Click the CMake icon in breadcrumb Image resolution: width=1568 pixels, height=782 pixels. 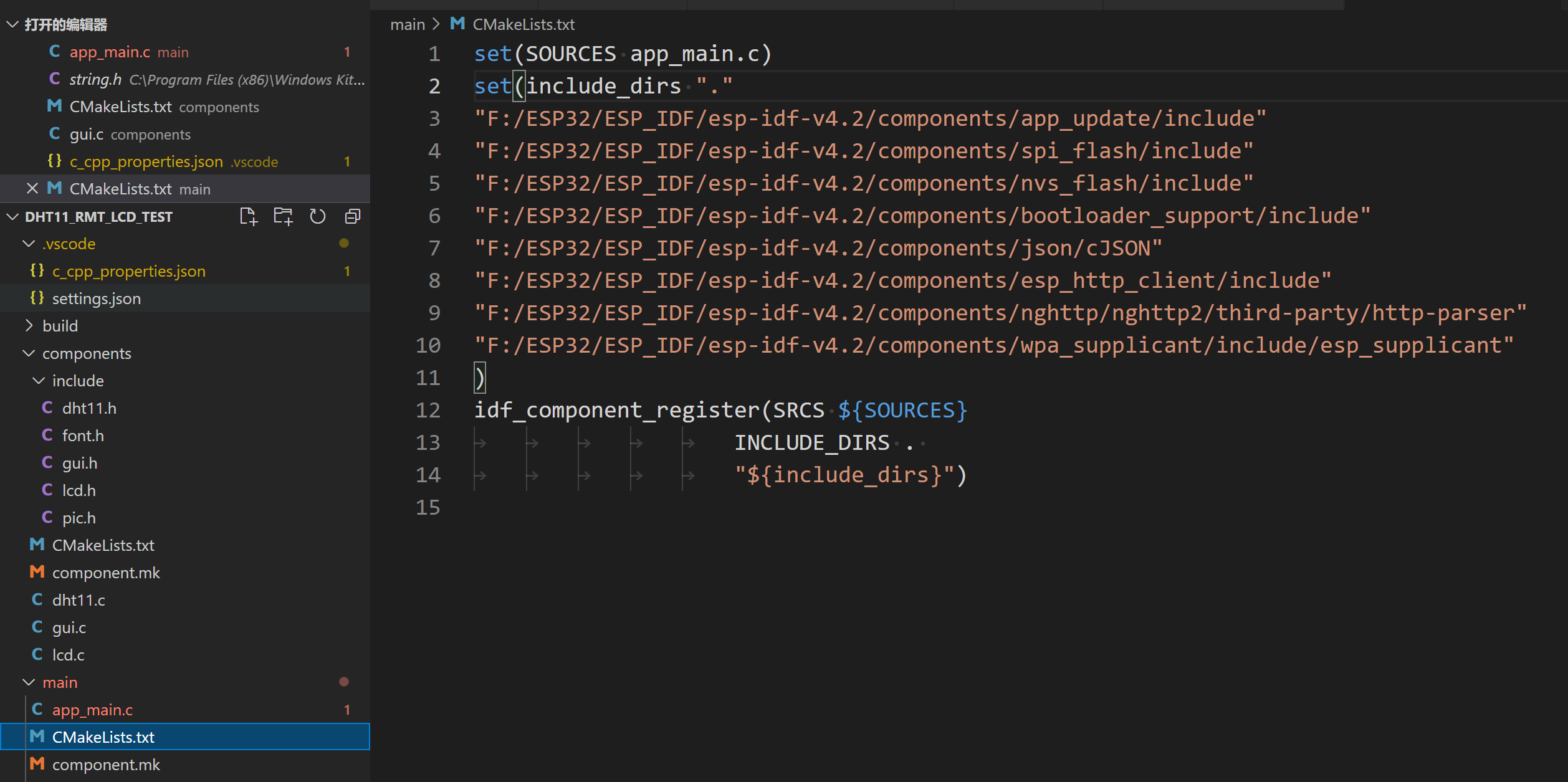click(457, 24)
